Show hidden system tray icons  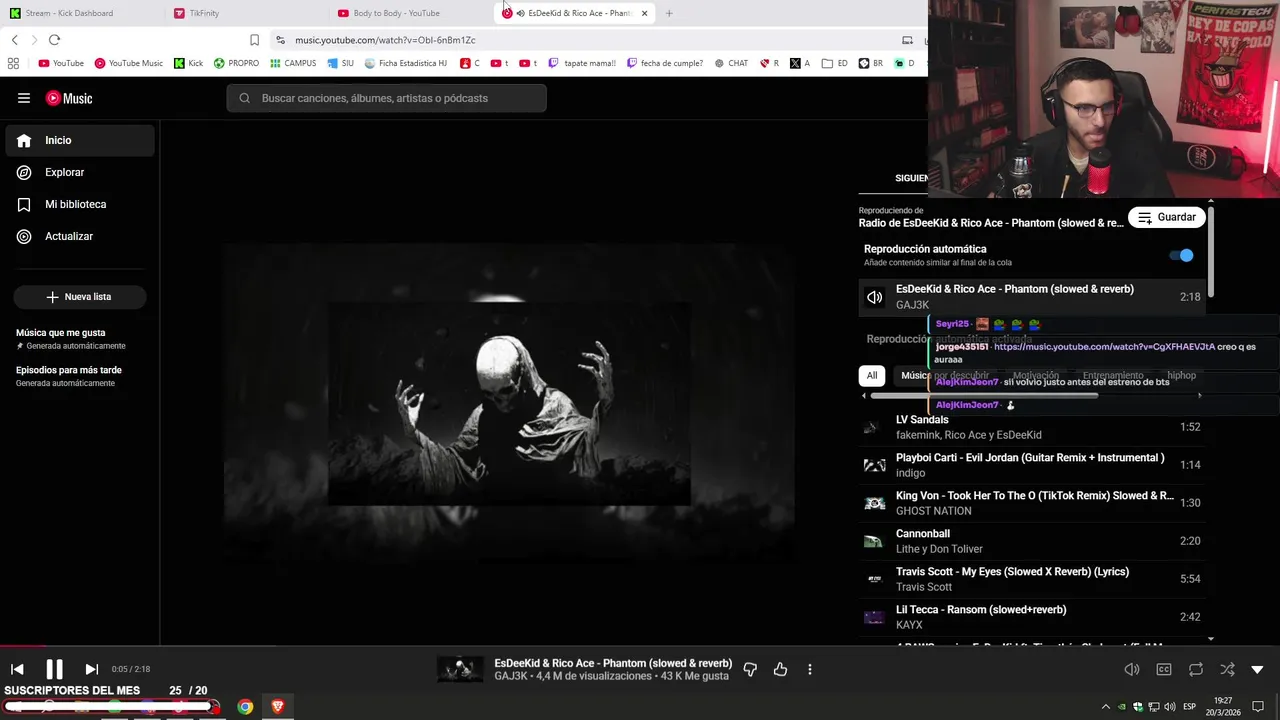click(1105, 707)
